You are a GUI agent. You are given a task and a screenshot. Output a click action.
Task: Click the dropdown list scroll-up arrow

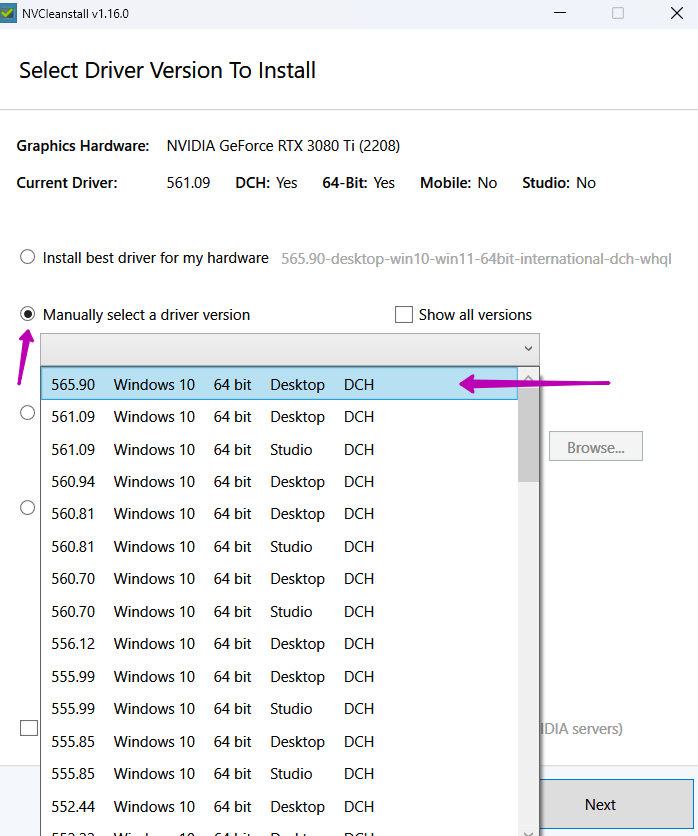tap(528, 377)
